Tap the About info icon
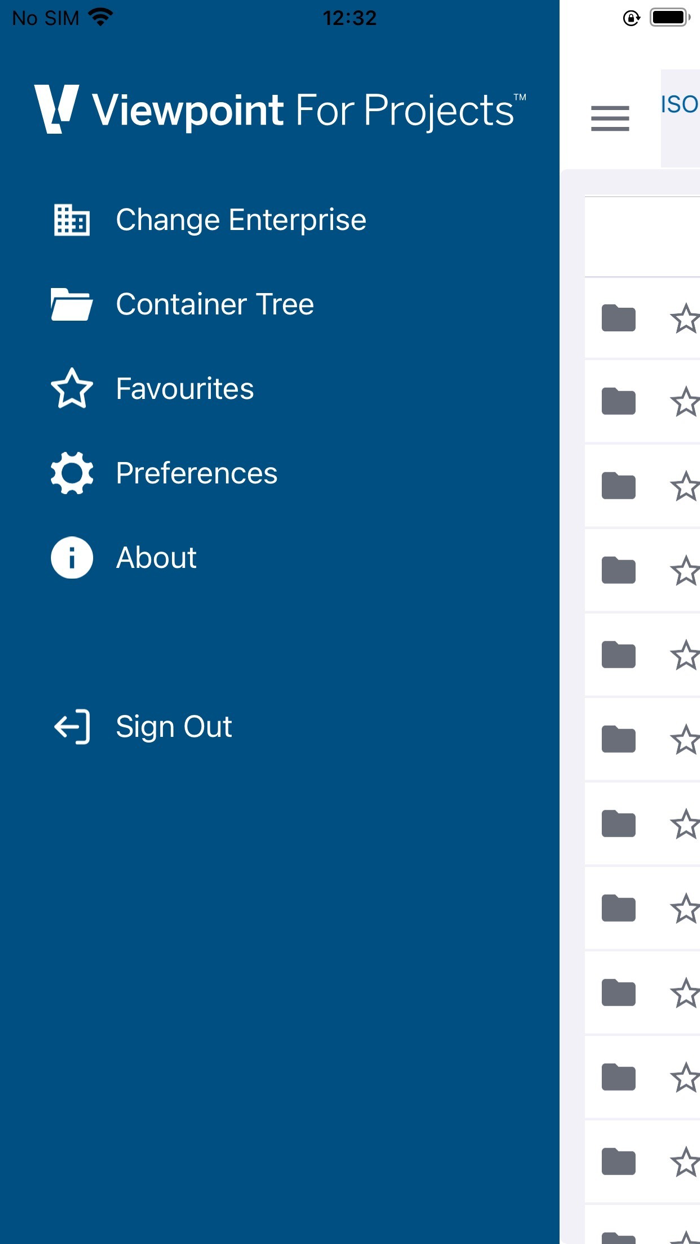The height and width of the screenshot is (1244, 700). coord(70,557)
